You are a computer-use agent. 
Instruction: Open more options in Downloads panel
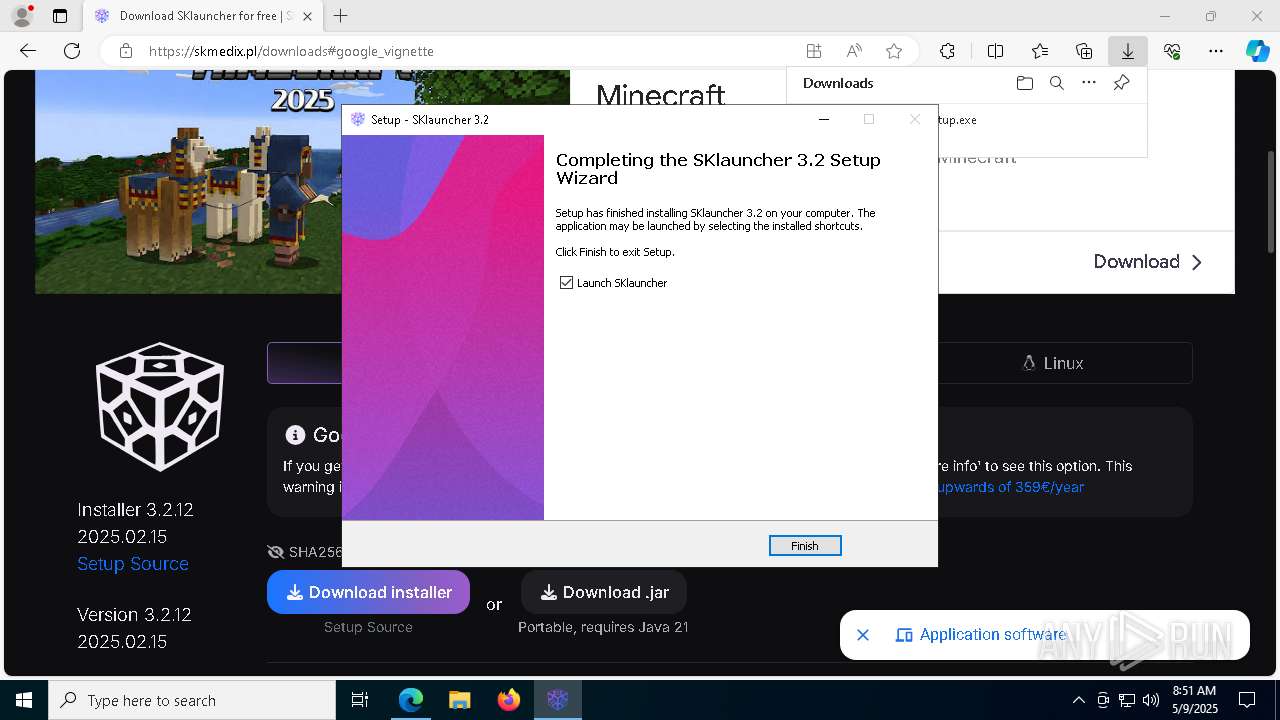click(1089, 83)
